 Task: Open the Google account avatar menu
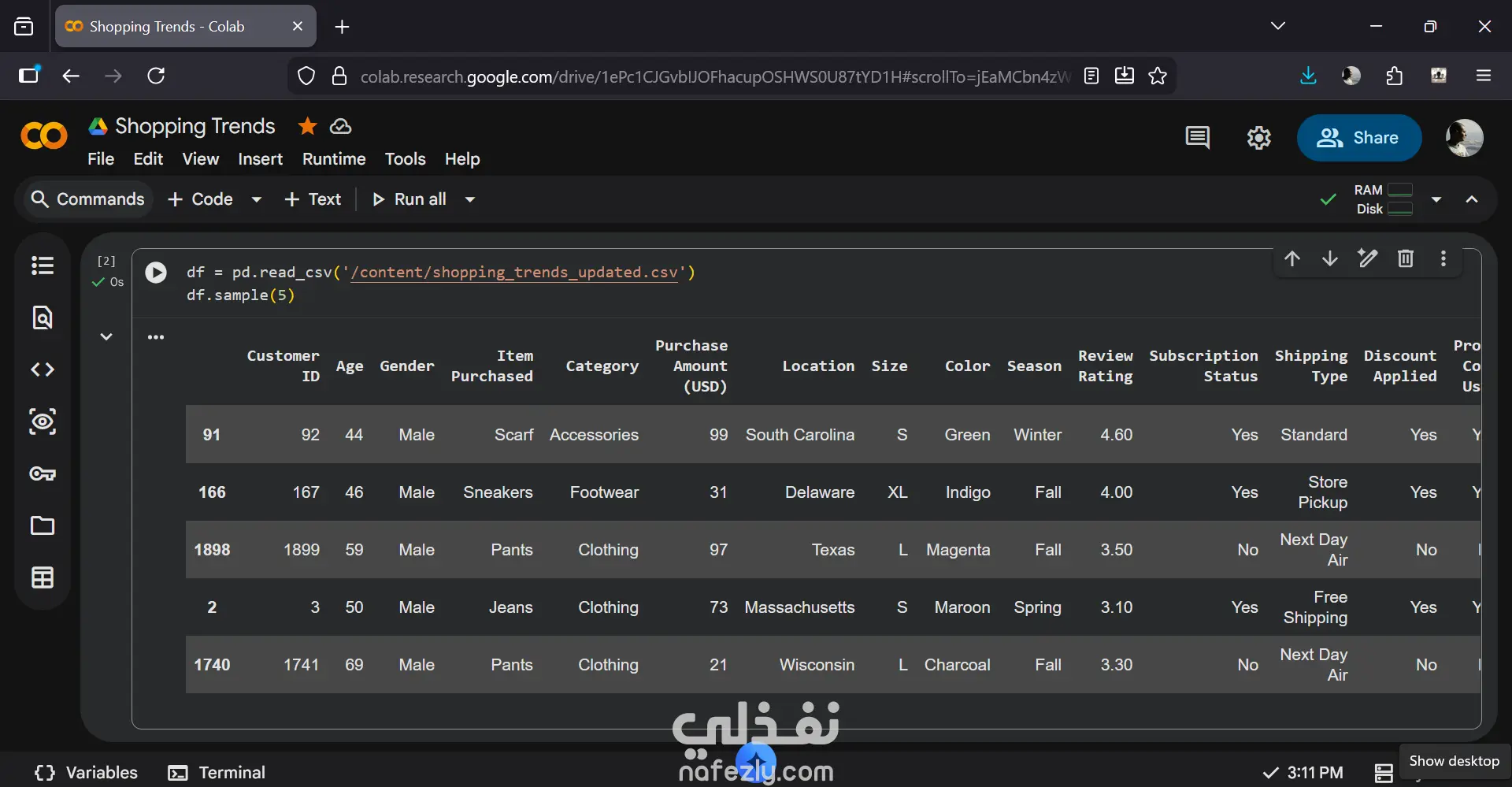1465,138
